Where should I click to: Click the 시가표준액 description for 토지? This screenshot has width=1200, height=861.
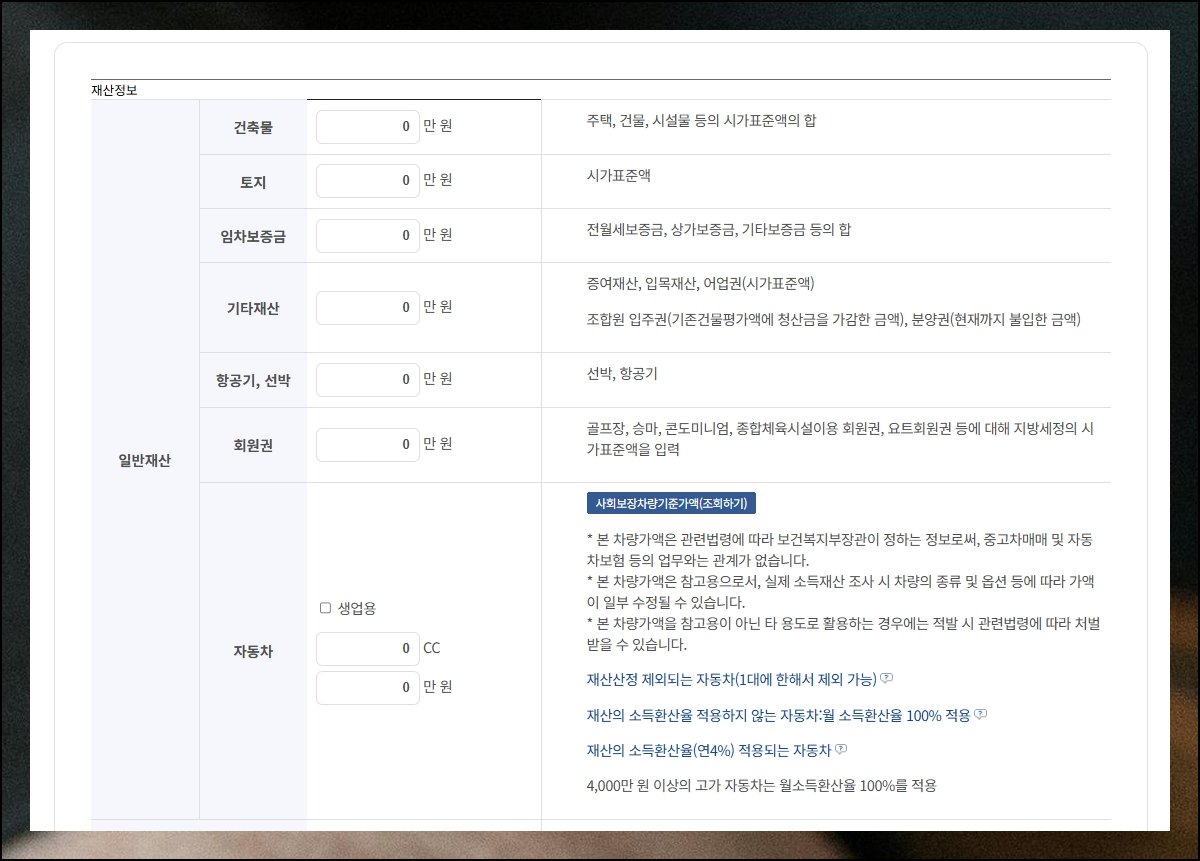point(619,175)
